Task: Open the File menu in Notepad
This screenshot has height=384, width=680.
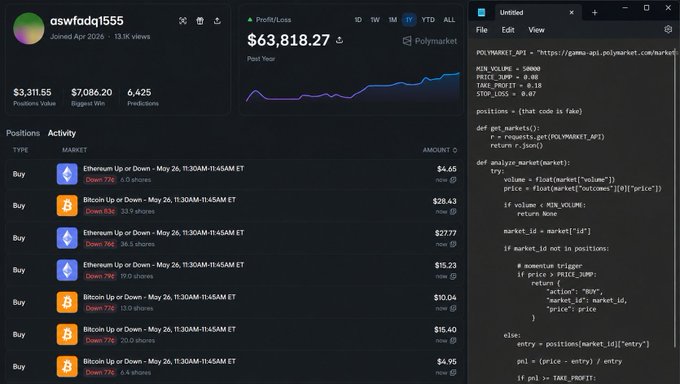Action: [482, 30]
